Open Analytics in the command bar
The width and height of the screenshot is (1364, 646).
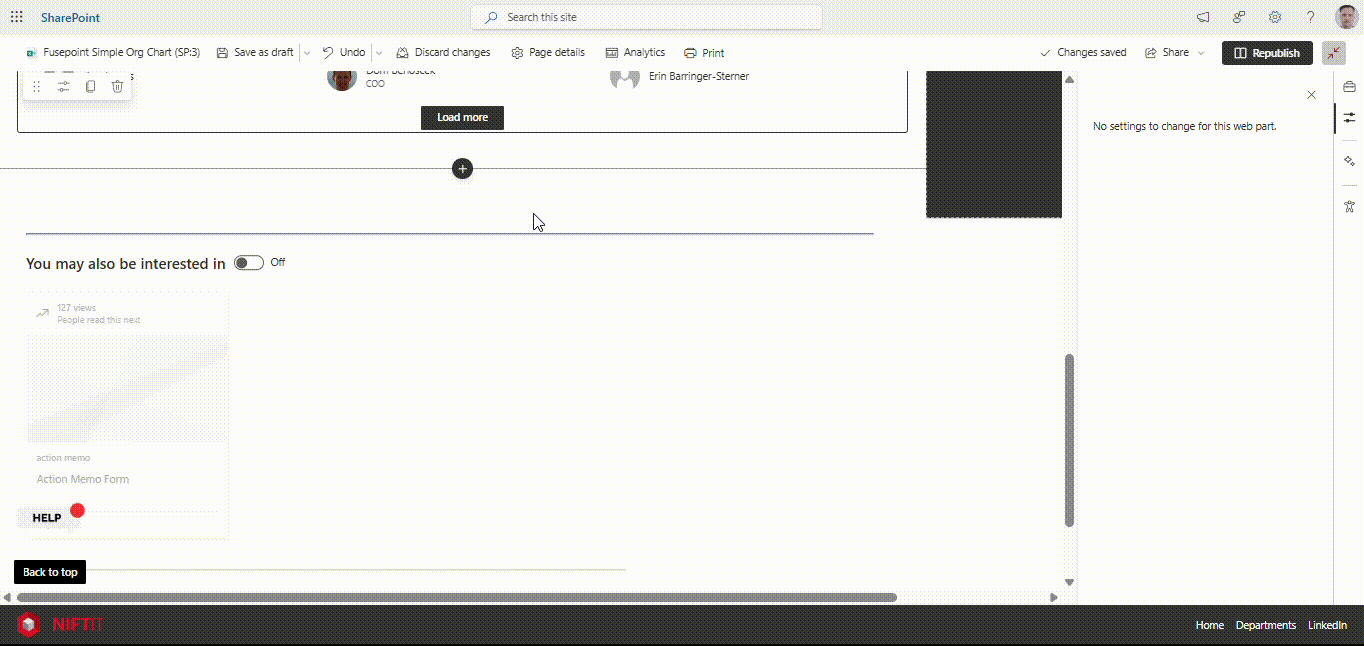pos(635,53)
